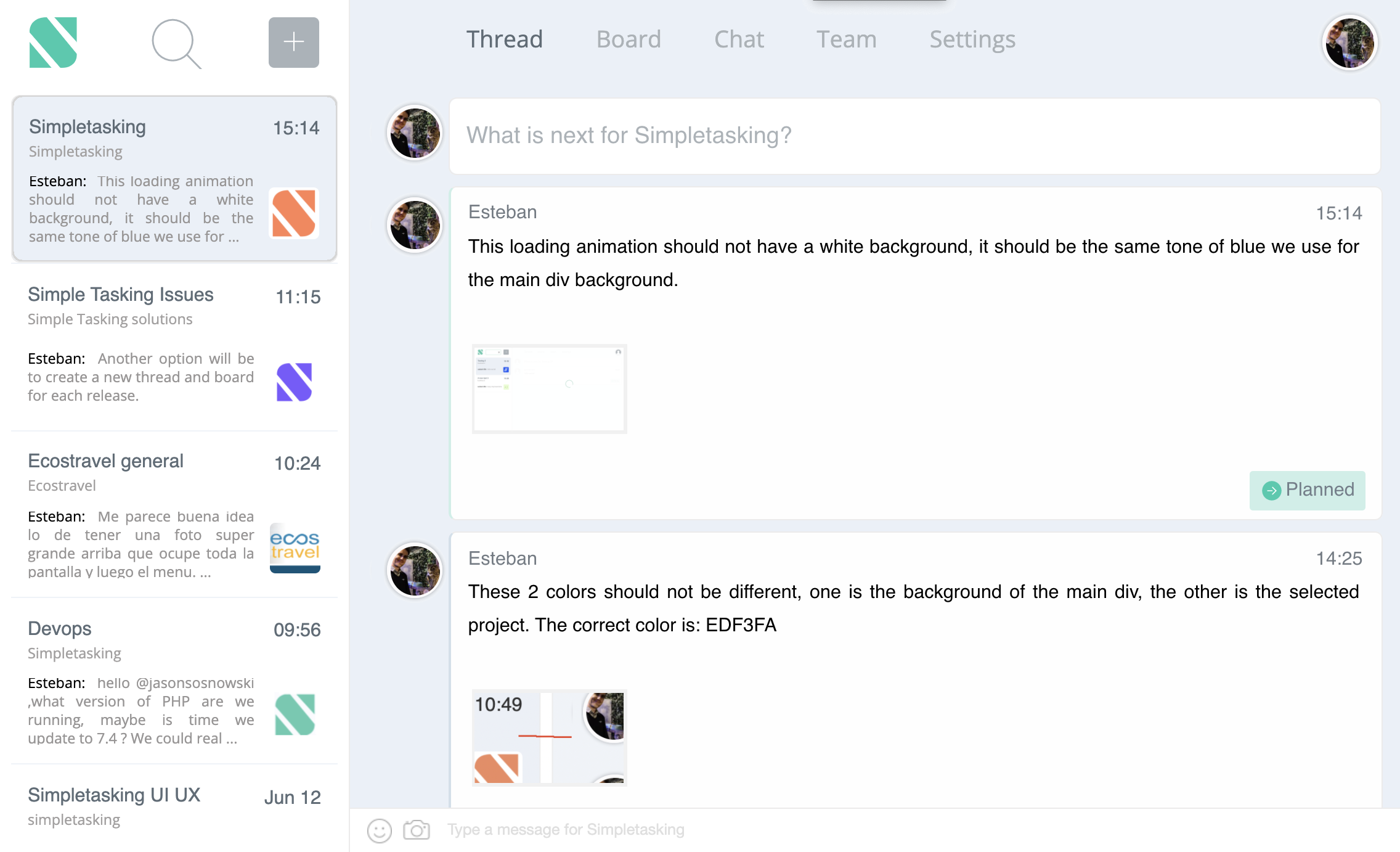Open the loading animation screenshot thumbnail
Viewport: 1400px width, 852px height.
click(549, 388)
